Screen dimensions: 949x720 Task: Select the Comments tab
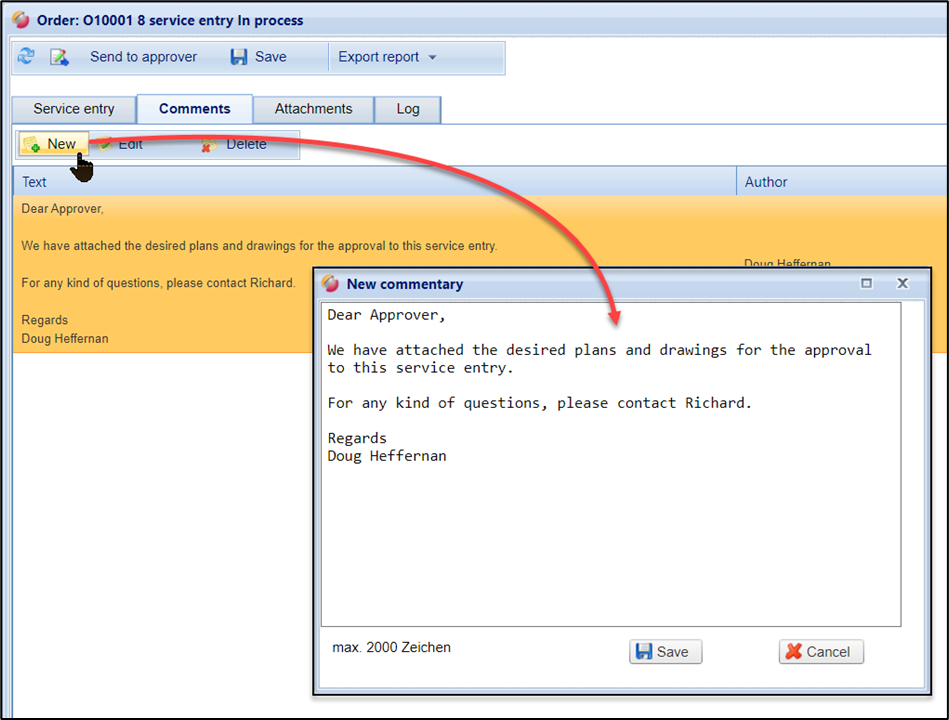[194, 109]
